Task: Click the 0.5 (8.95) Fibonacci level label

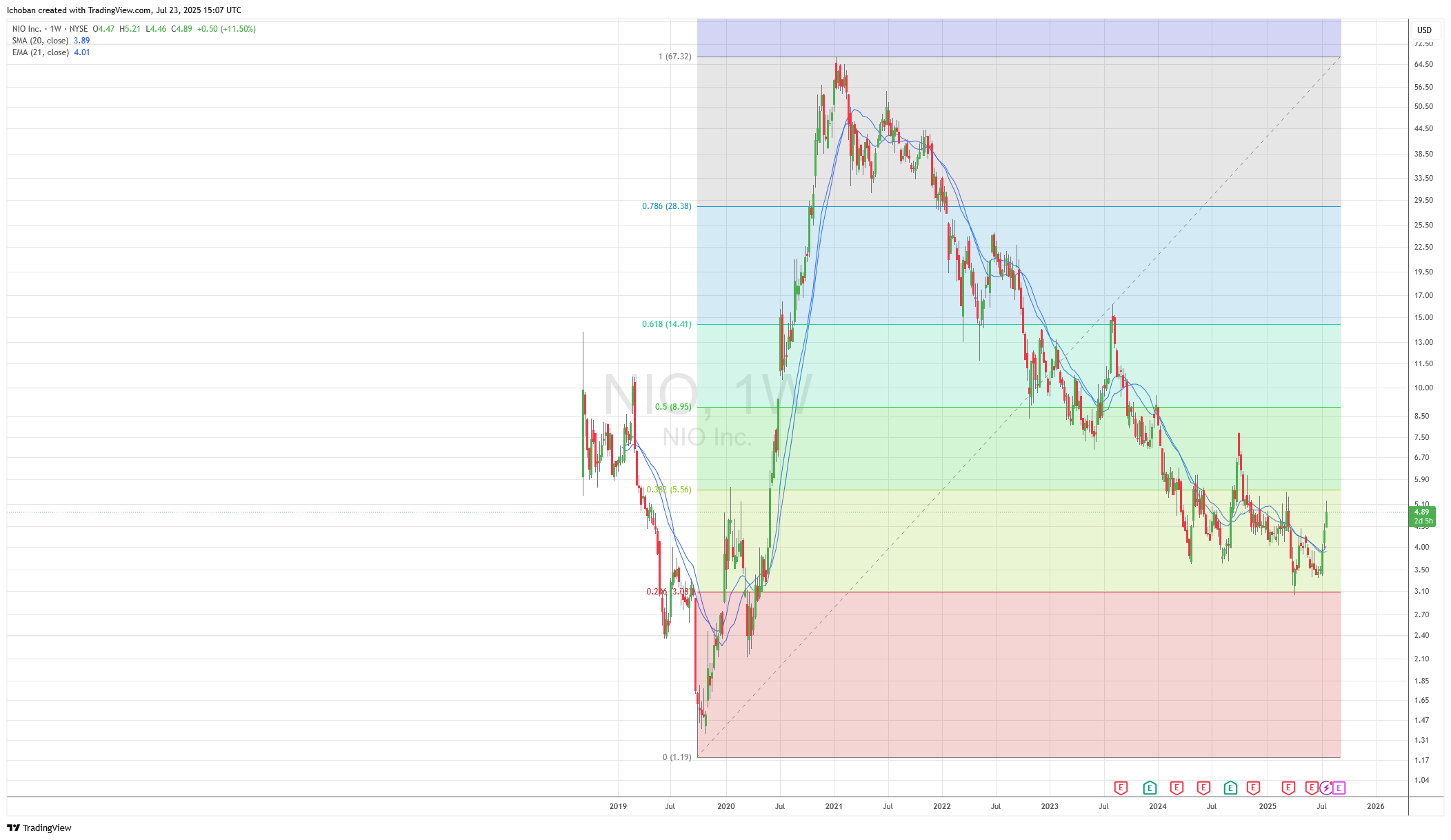Action: (x=672, y=407)
